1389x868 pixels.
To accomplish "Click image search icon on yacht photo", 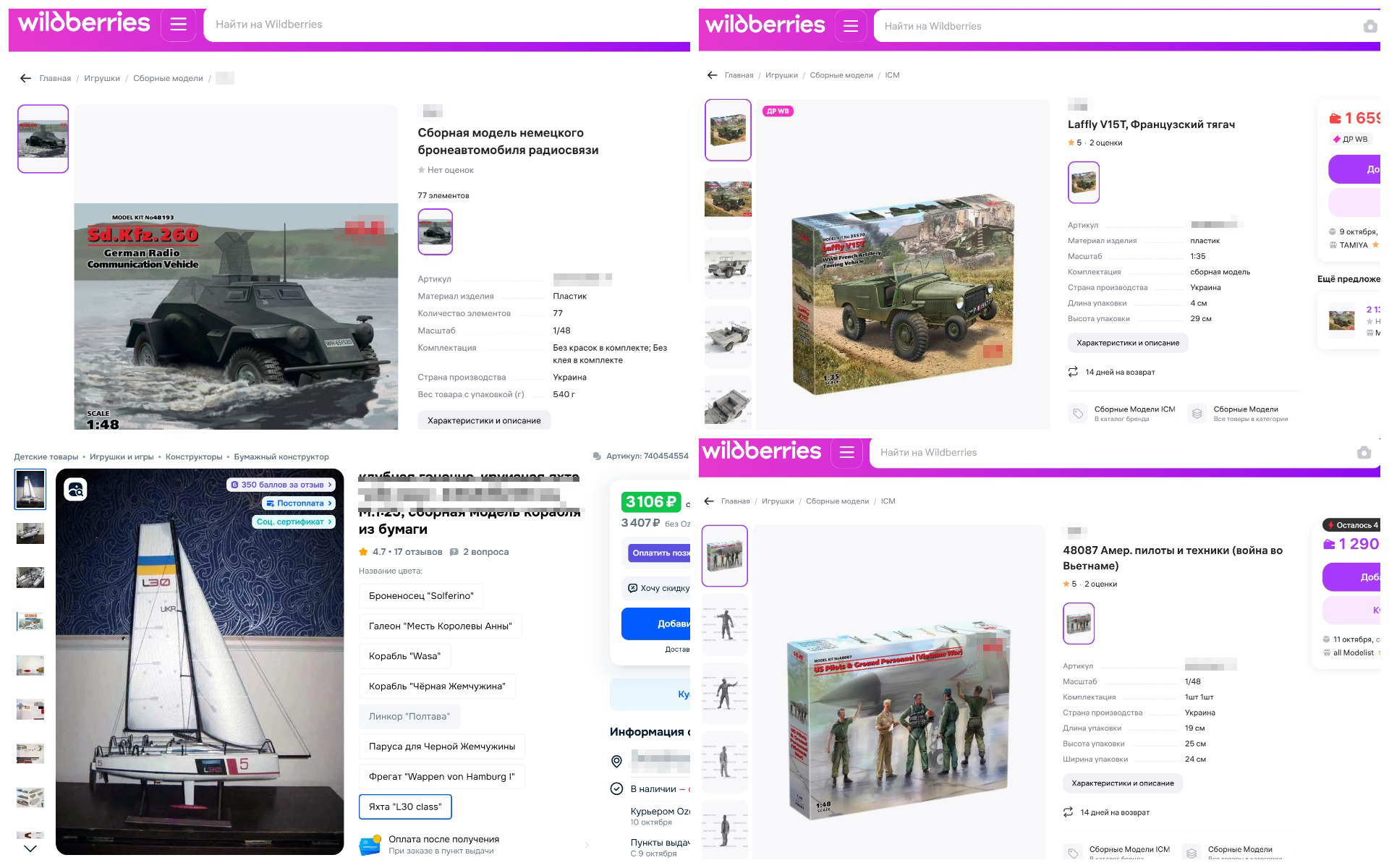I will 76,490.
